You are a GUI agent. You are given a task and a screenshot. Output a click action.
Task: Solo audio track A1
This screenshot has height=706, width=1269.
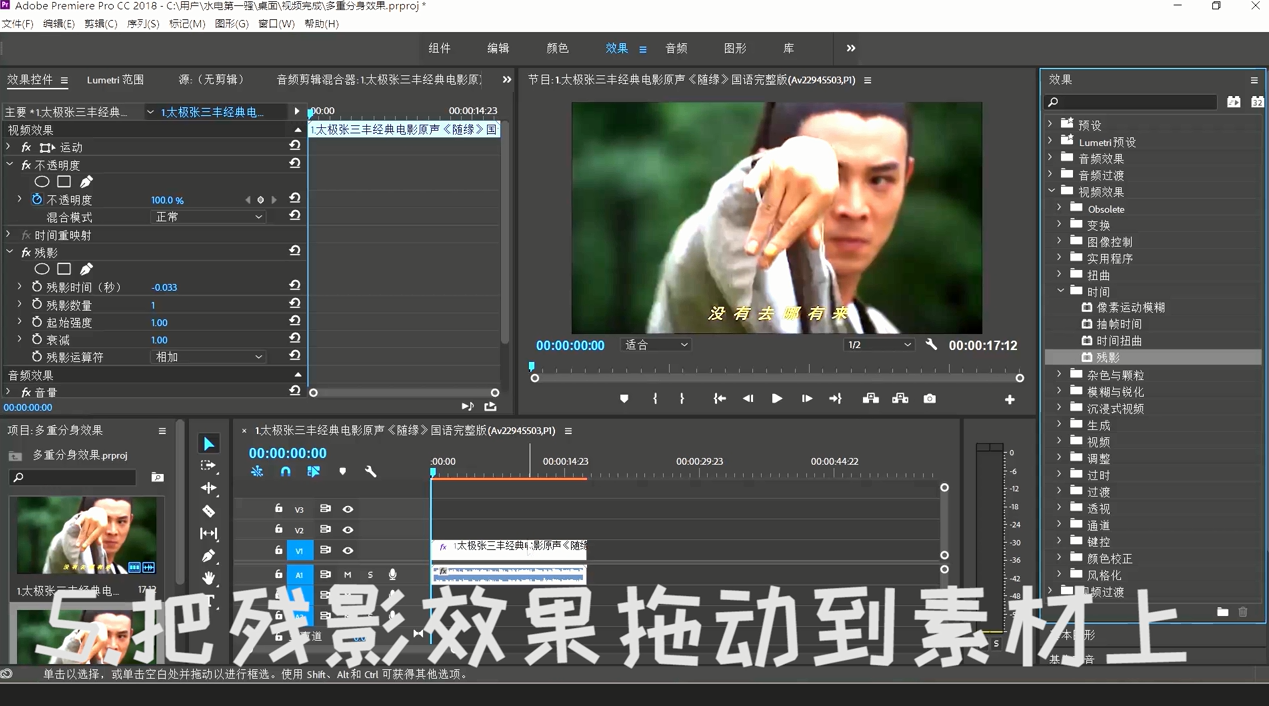[x=370, y=575]
